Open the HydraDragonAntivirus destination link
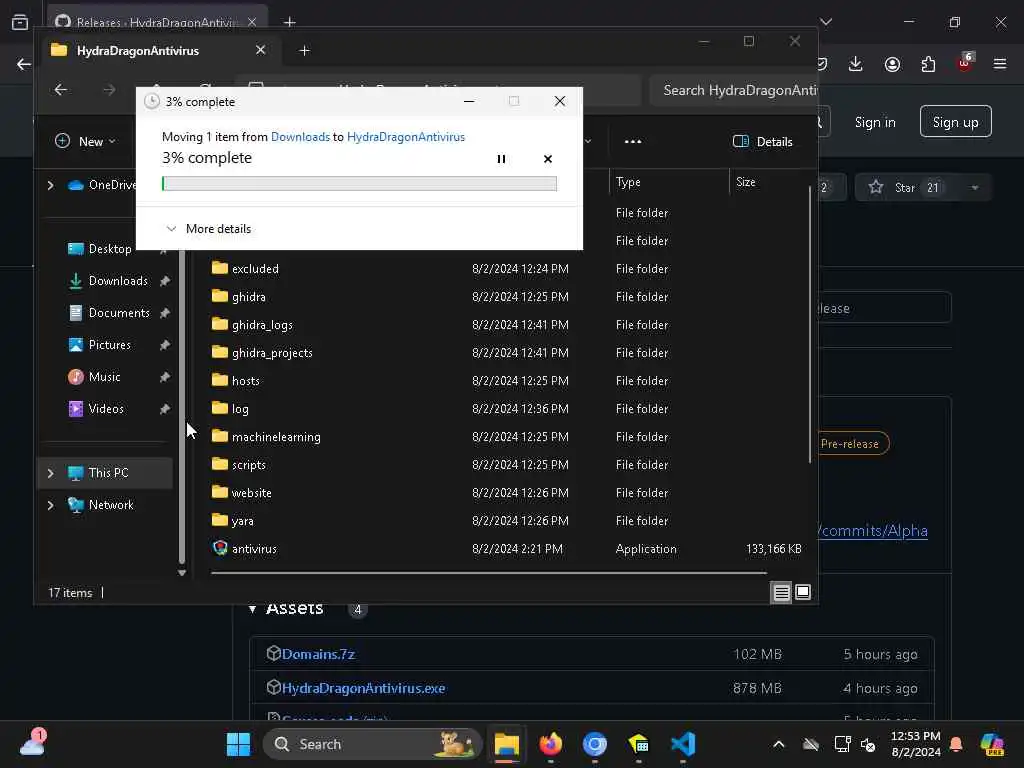 click(406, 136)
